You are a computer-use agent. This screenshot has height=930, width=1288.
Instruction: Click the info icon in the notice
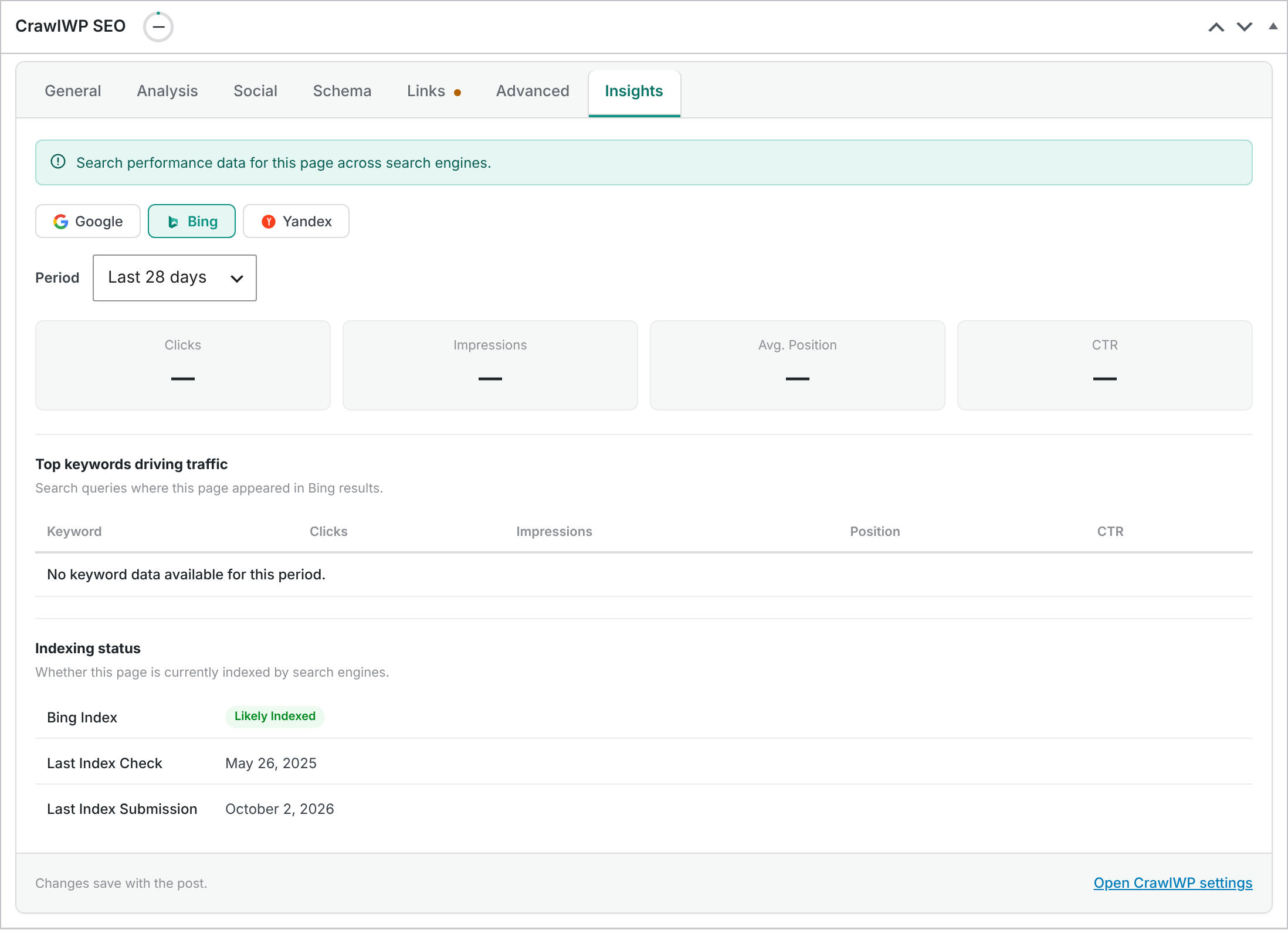[x=58, y=162]
